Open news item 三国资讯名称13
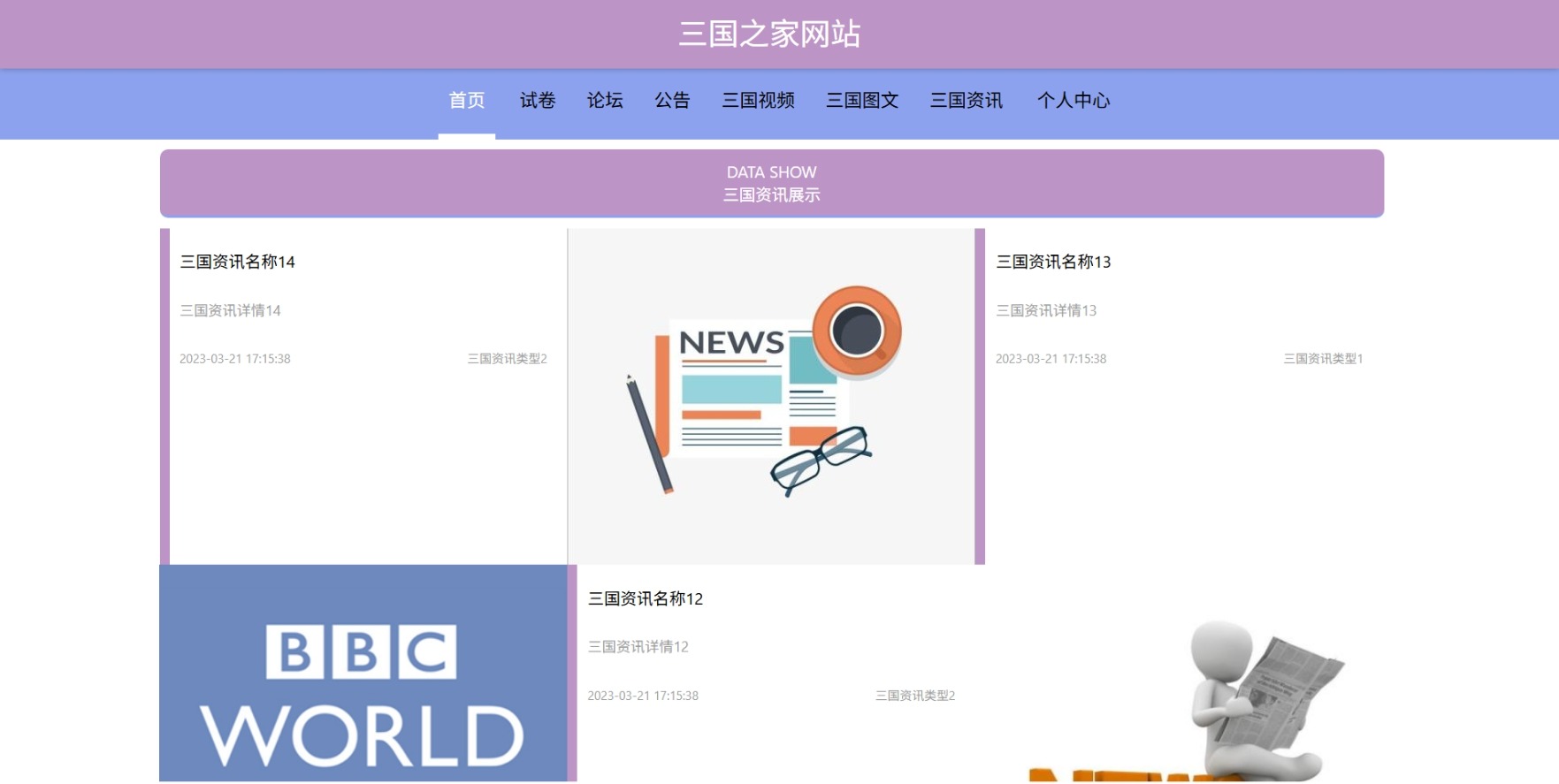The width and height of the screenshot is (1559, 784). (1053, 262)
